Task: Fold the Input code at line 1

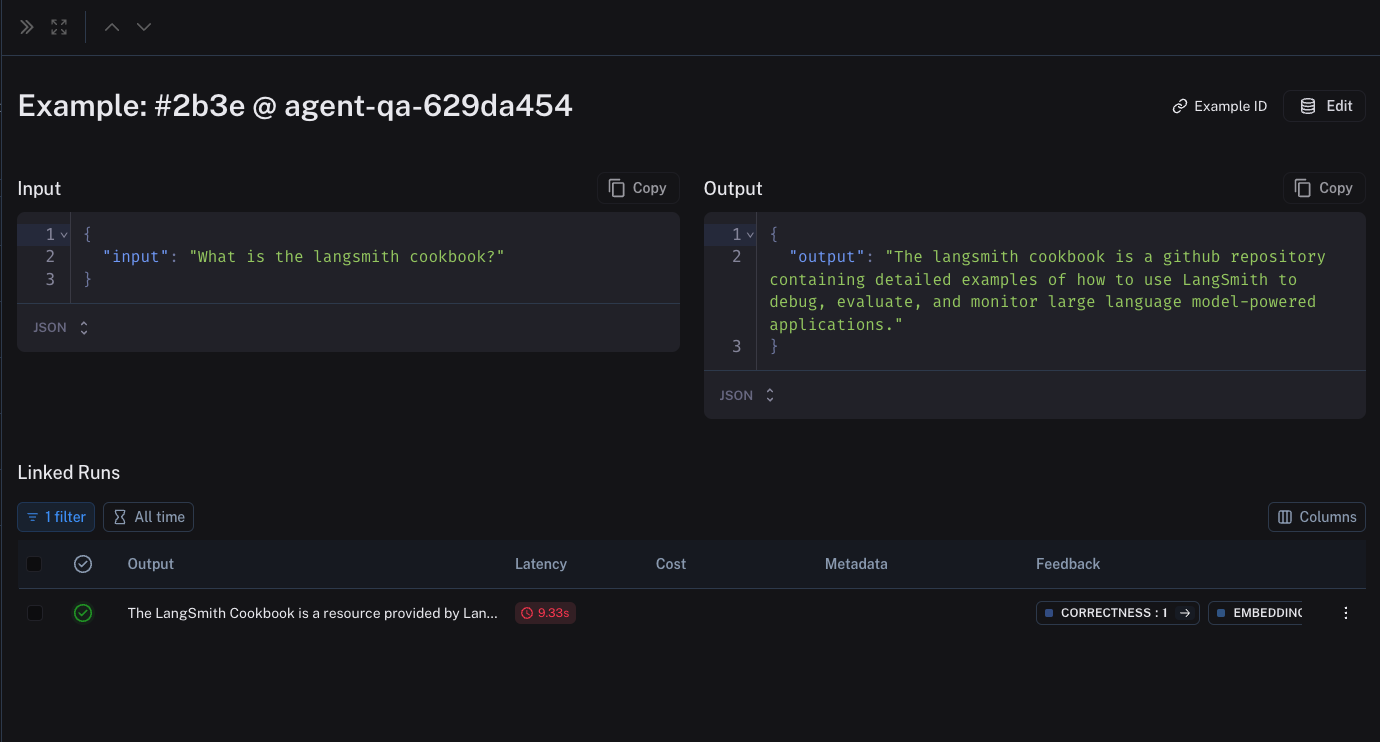Action: [64, 234]
